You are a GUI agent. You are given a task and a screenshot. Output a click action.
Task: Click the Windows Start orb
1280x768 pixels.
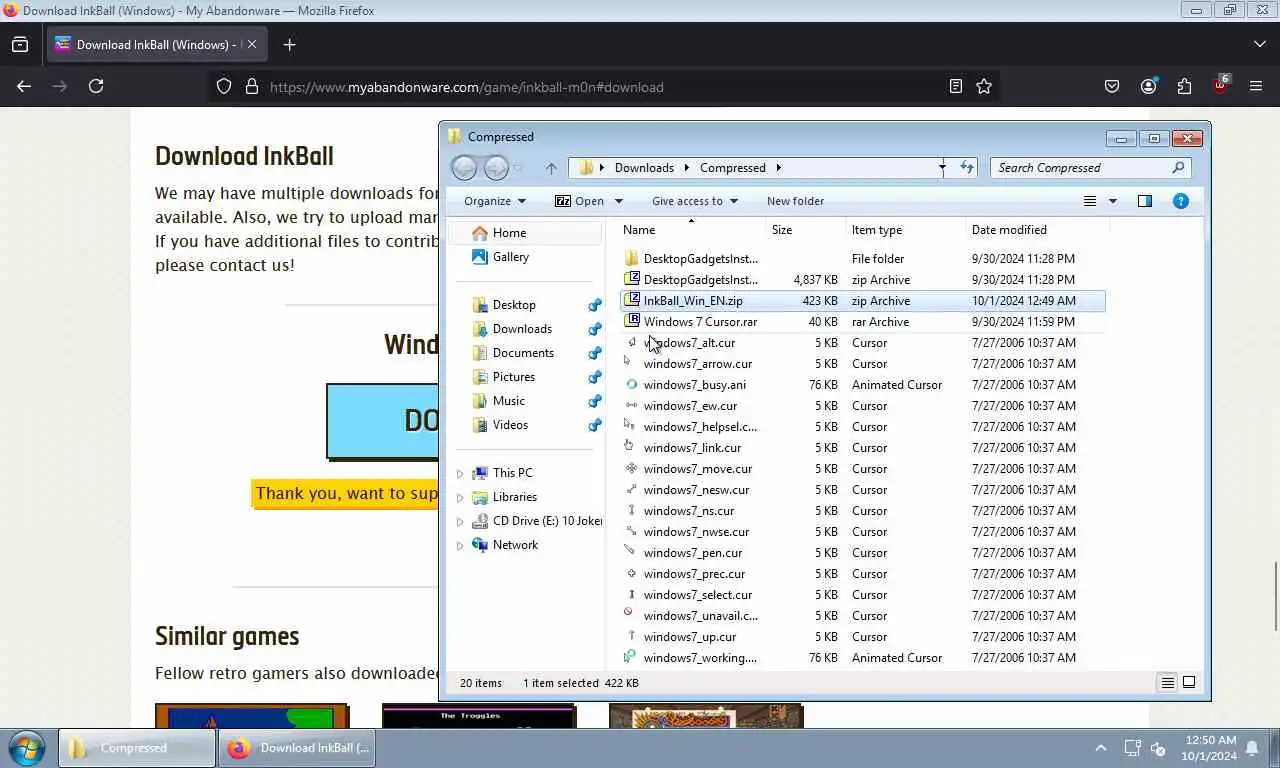point(27,748)
